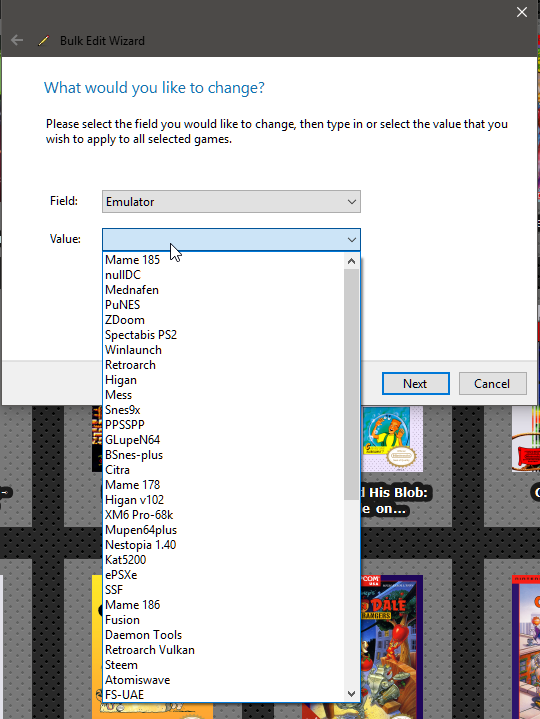The width and height of the screenshot is (540, 719).
Task: Click the pencil Bulk Edit Wizard icon
Action: click(44, 41)
